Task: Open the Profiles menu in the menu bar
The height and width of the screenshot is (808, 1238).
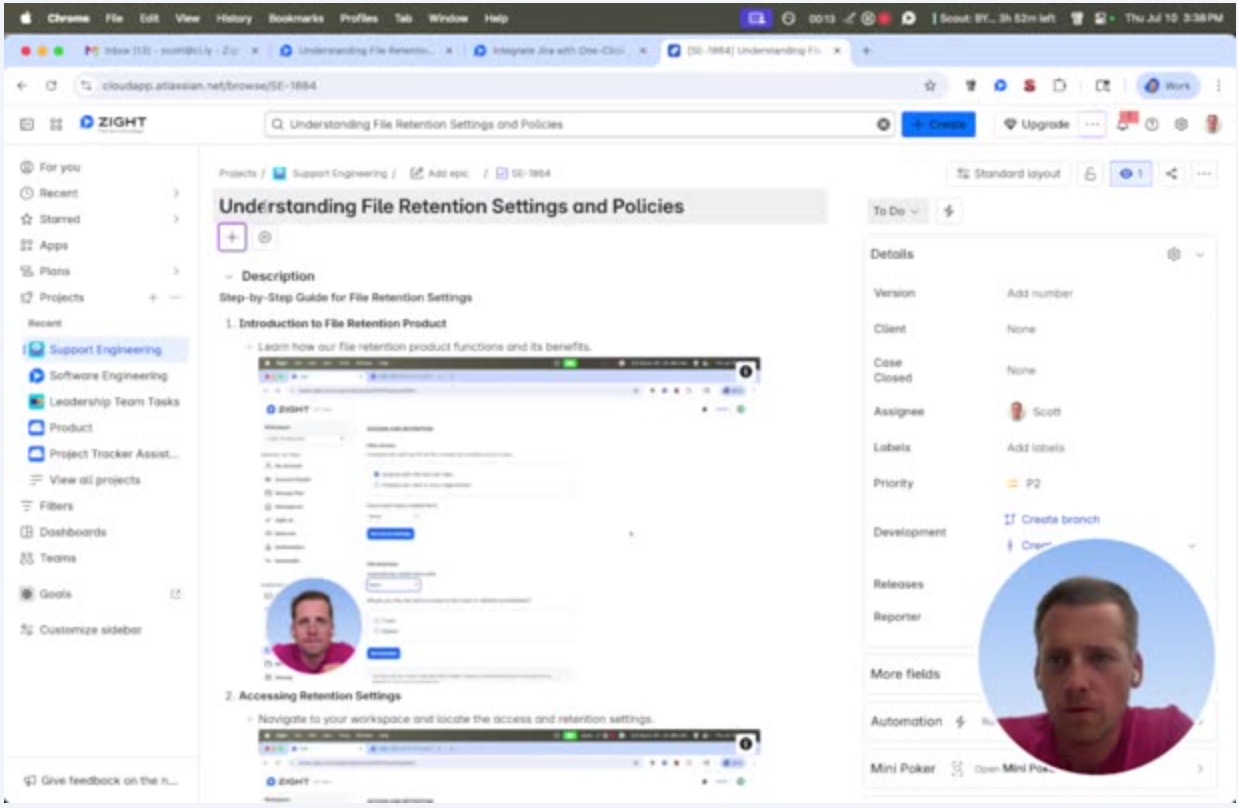Action: tap(359, 18)
